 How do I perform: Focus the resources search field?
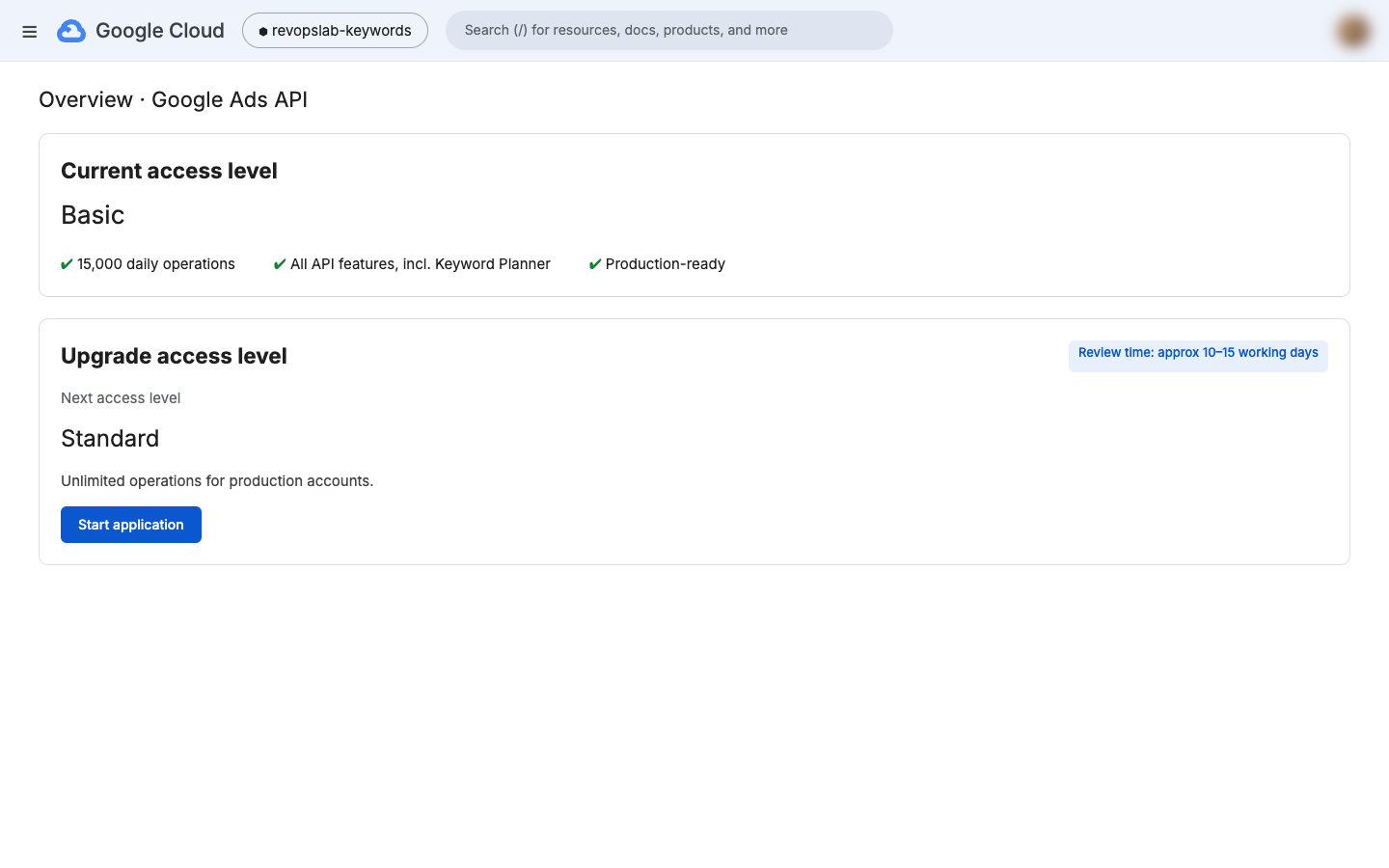pos(669,30)
